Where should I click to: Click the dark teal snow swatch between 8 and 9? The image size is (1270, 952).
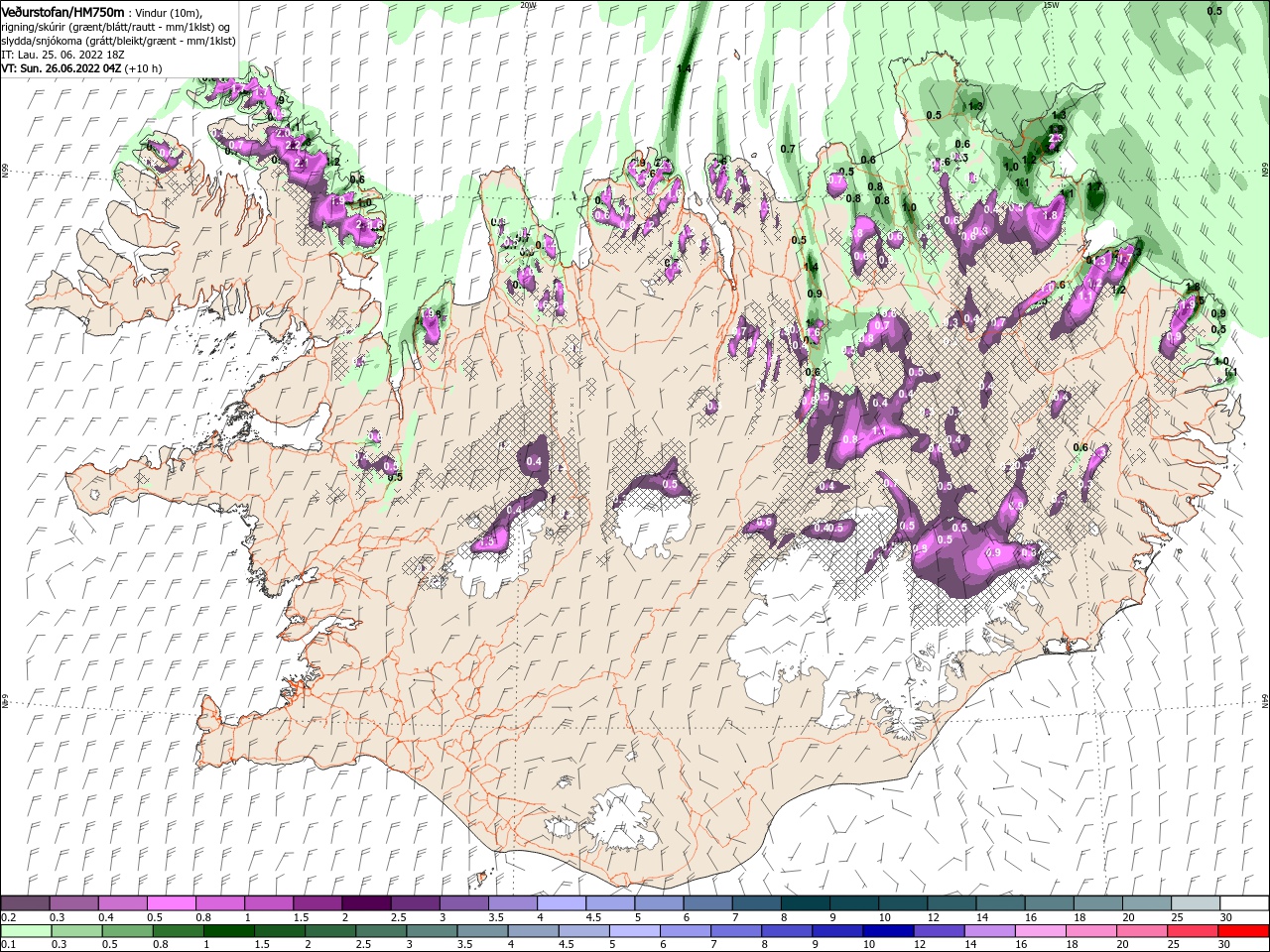[x=804, y=903]
